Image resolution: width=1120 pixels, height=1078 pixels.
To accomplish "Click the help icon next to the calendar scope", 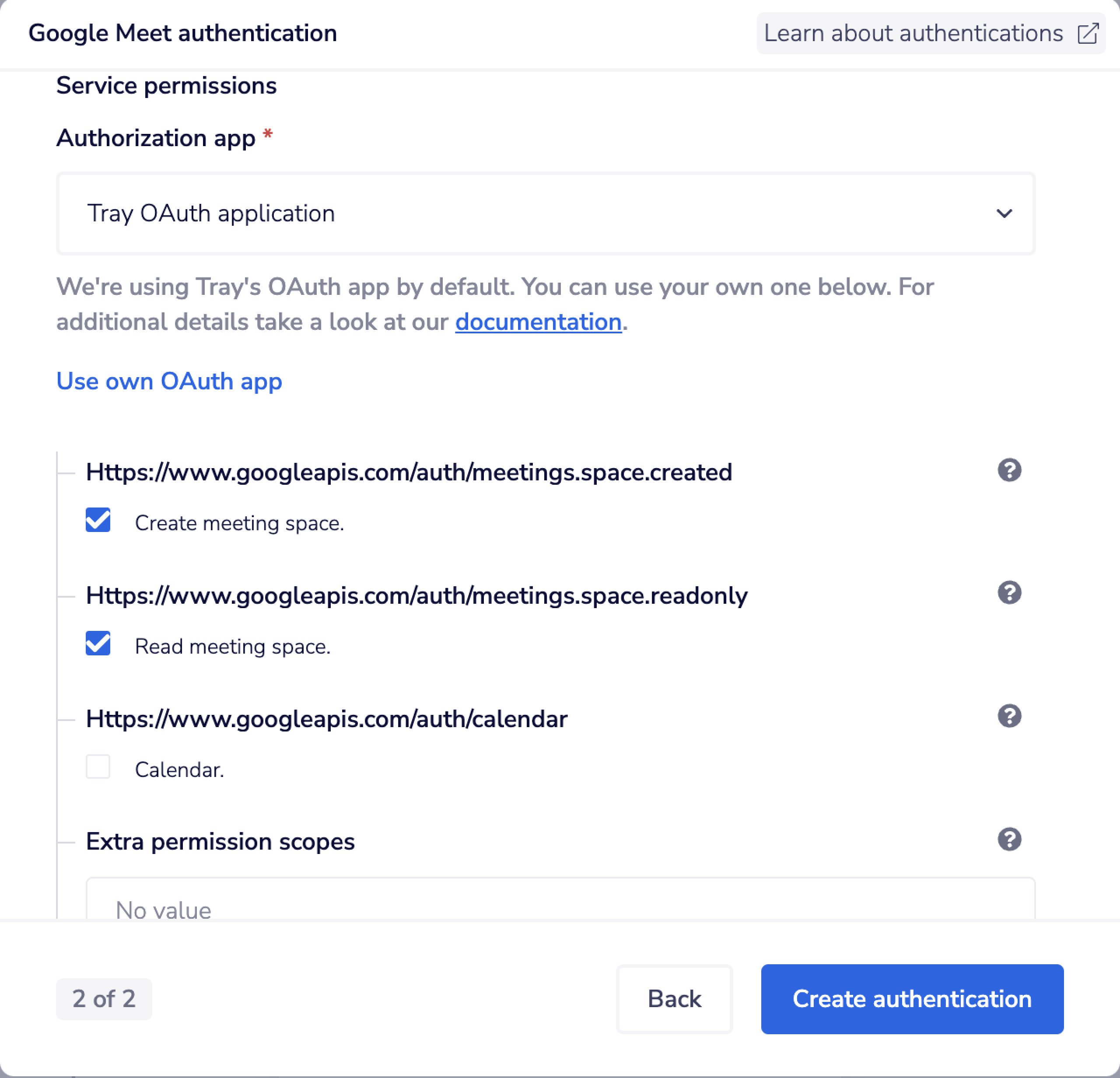I will [x=1009, y=715].
